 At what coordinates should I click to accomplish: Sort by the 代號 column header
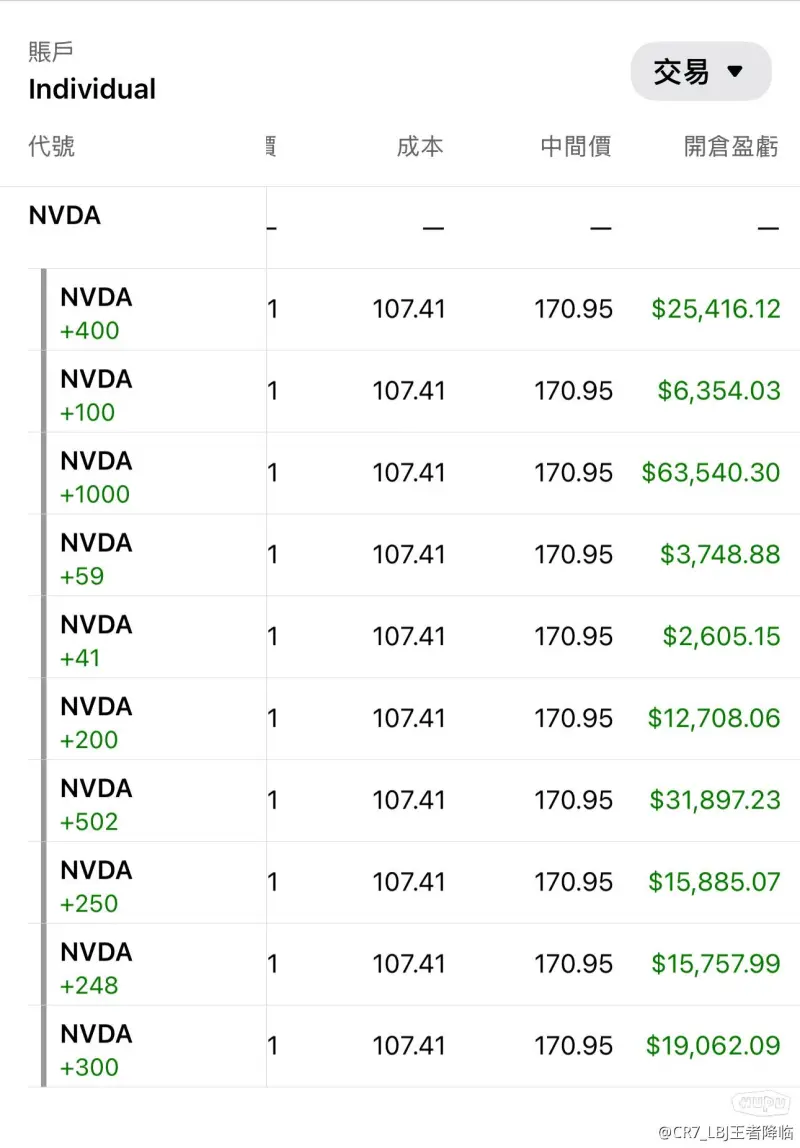(x=51, y=146)
